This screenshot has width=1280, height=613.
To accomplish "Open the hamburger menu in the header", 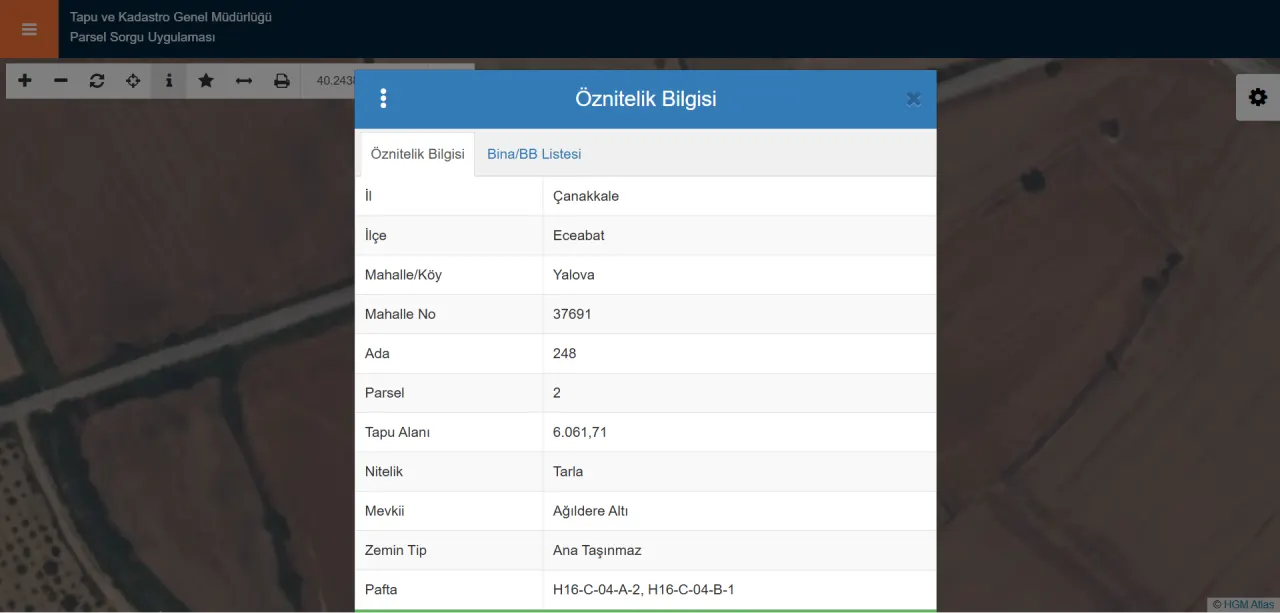I will click(29, 29).
